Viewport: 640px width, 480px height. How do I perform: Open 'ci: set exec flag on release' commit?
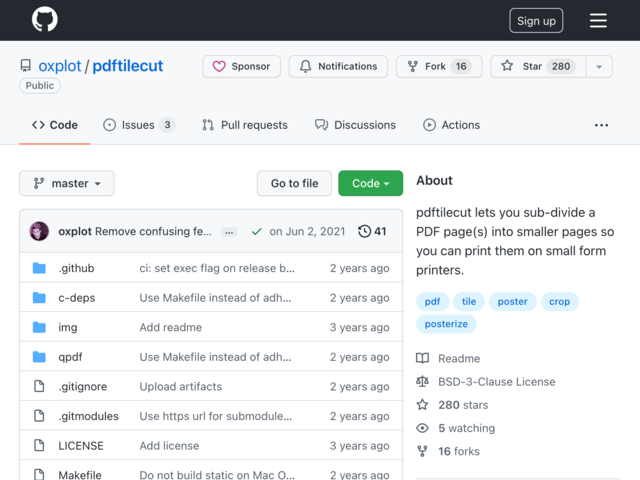point(217,268)
